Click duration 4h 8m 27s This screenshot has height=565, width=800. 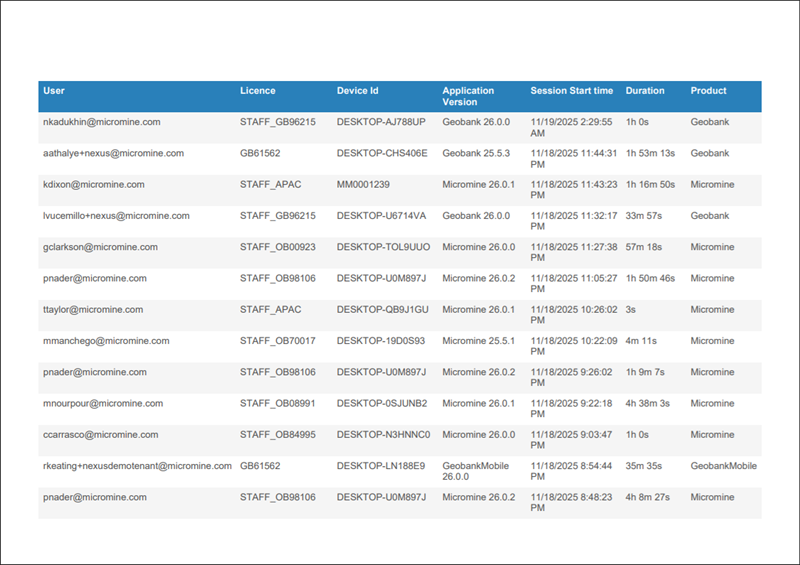point(647,497)
